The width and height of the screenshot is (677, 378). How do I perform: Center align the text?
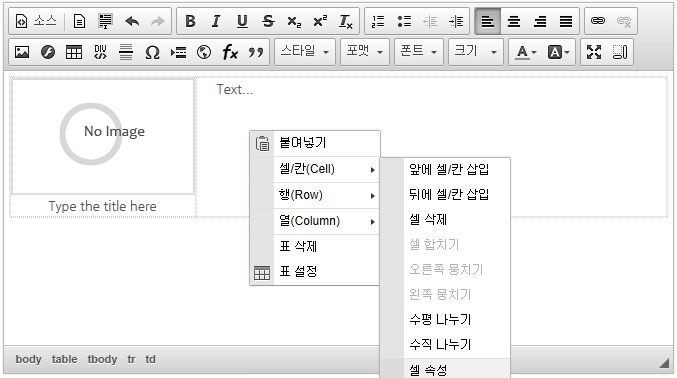514,21
